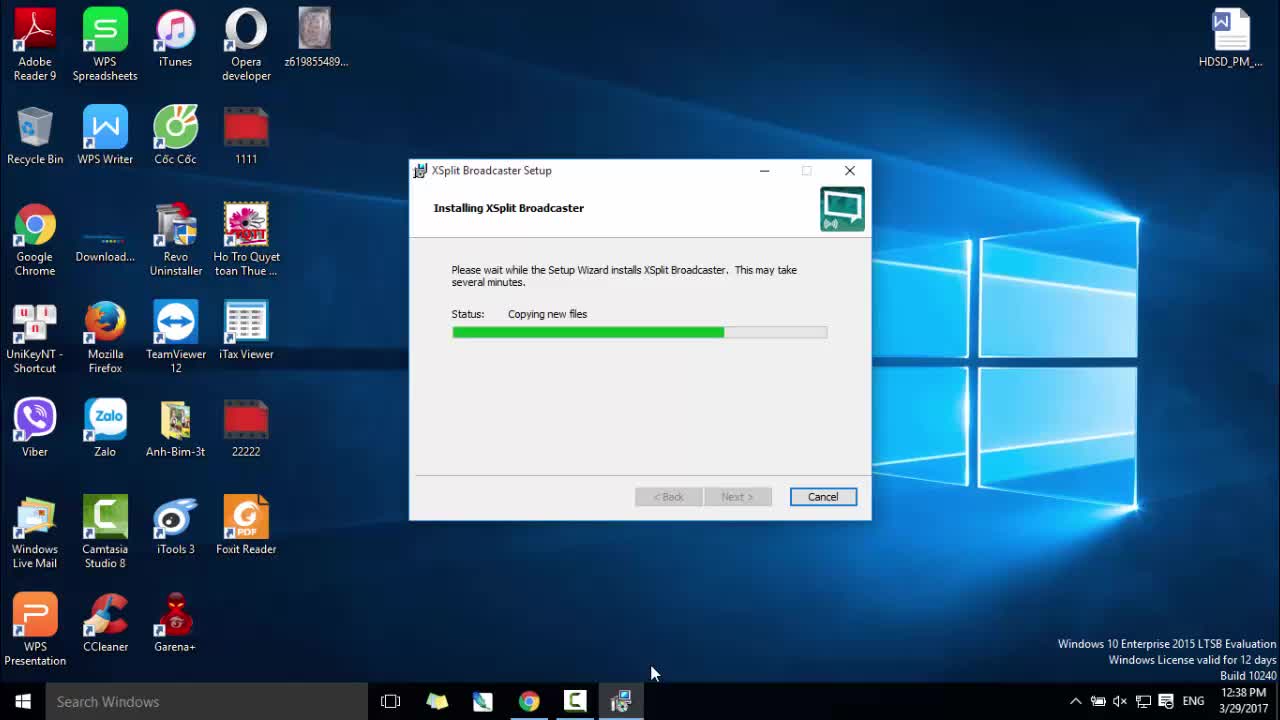This screenshot has width=1280, height=720.
Task: Show hidden system tray icons
Action: pos(1075,702)
